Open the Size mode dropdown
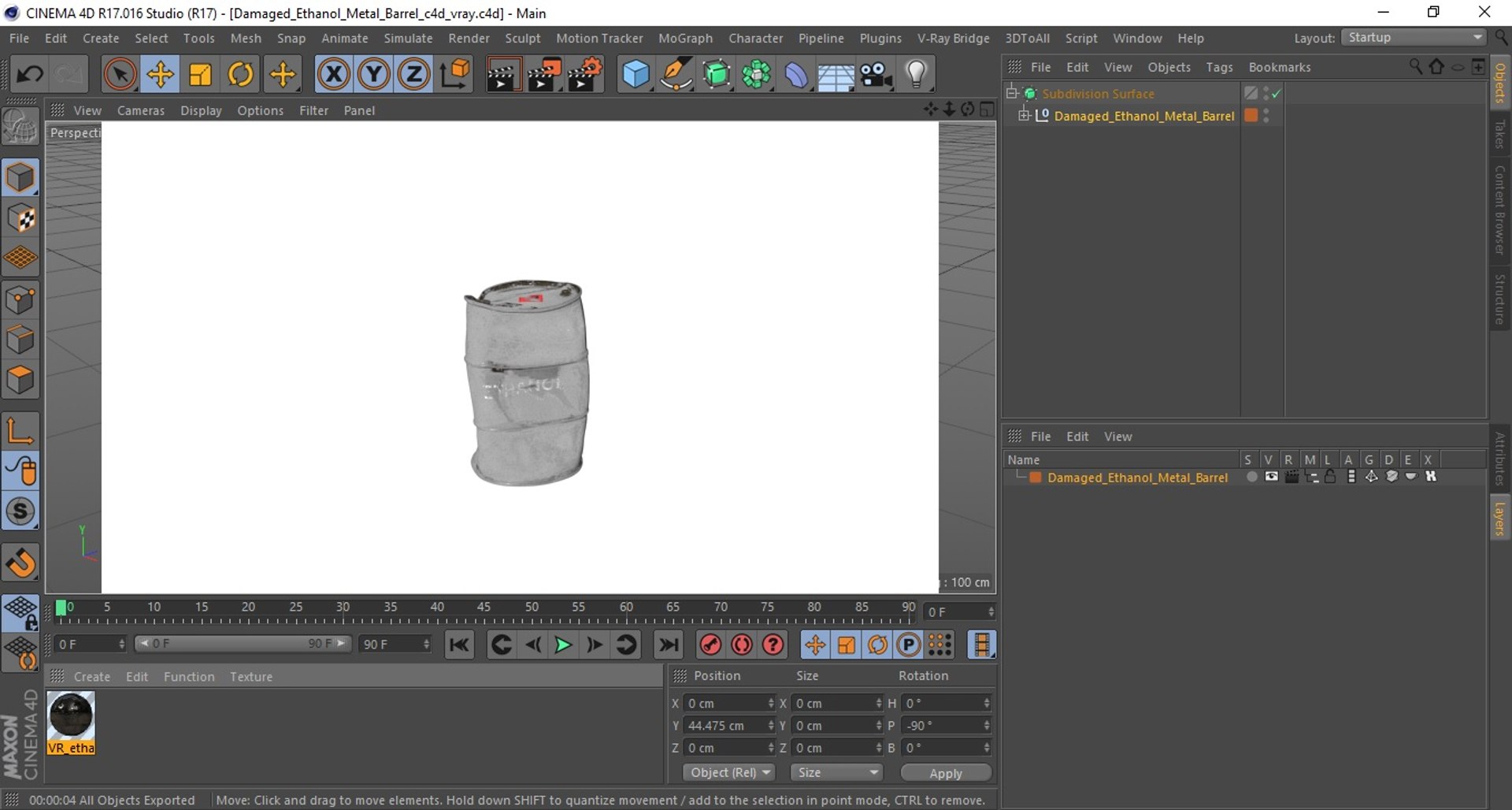The height and width of the screenshot is (810, 1512). coord(836,773)
